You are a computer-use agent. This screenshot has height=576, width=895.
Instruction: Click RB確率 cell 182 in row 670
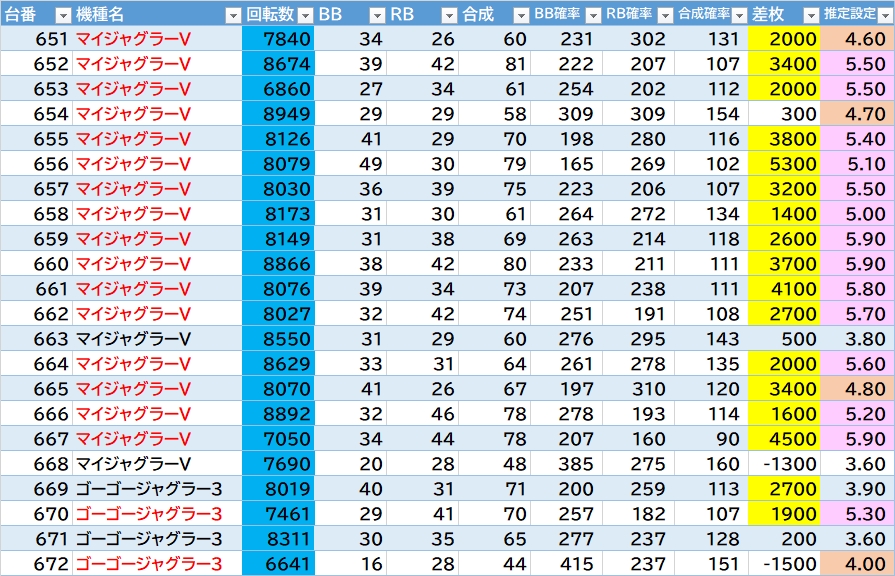(x=638, y=514)
